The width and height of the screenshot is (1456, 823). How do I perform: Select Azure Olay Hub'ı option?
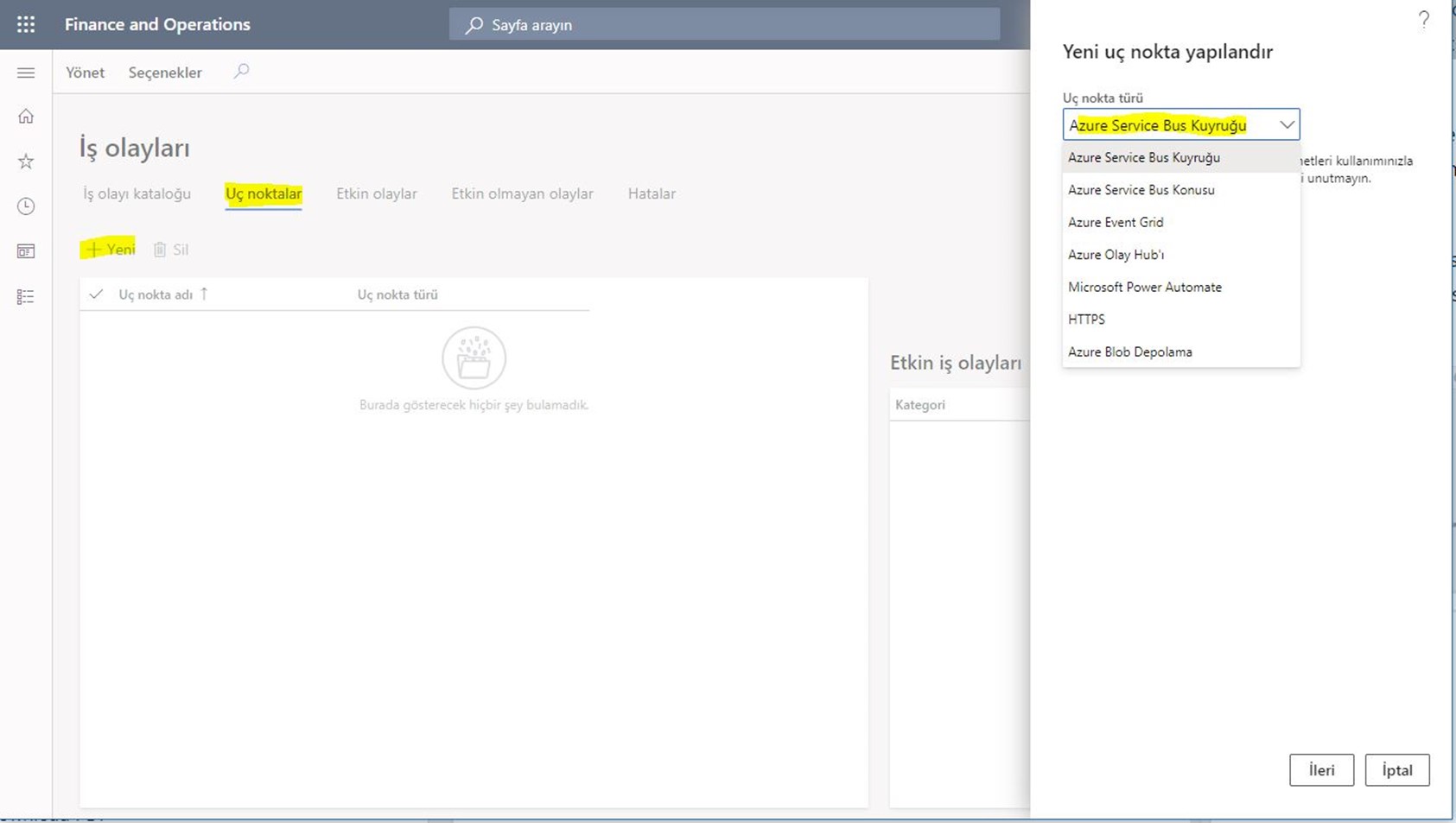click(x=1181, y=255)
